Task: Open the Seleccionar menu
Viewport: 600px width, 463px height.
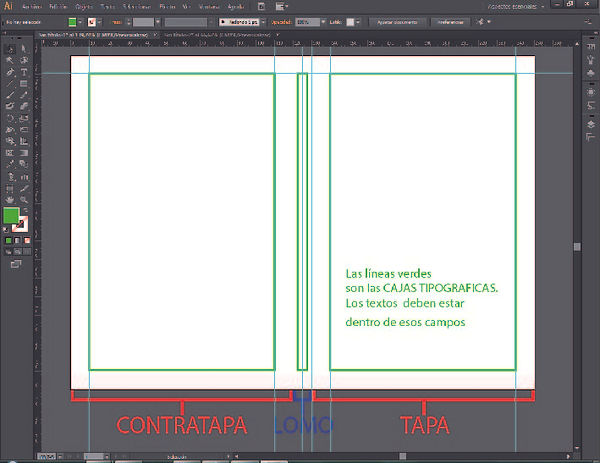Action: click(137, 7)
